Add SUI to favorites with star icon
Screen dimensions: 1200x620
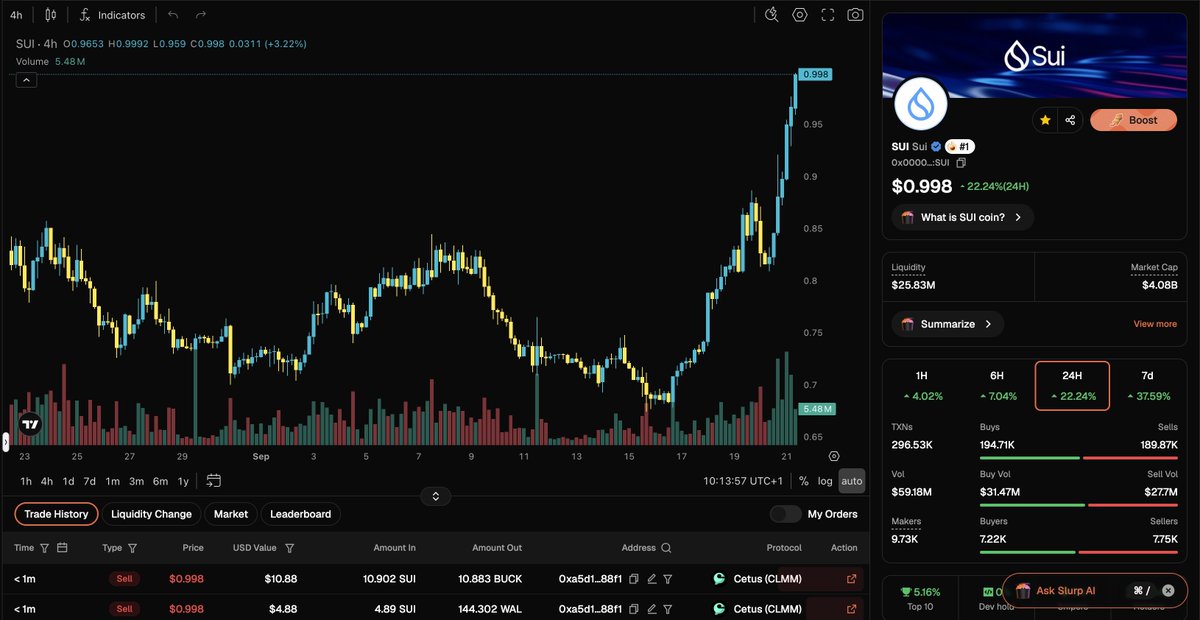pos(1045,120)
